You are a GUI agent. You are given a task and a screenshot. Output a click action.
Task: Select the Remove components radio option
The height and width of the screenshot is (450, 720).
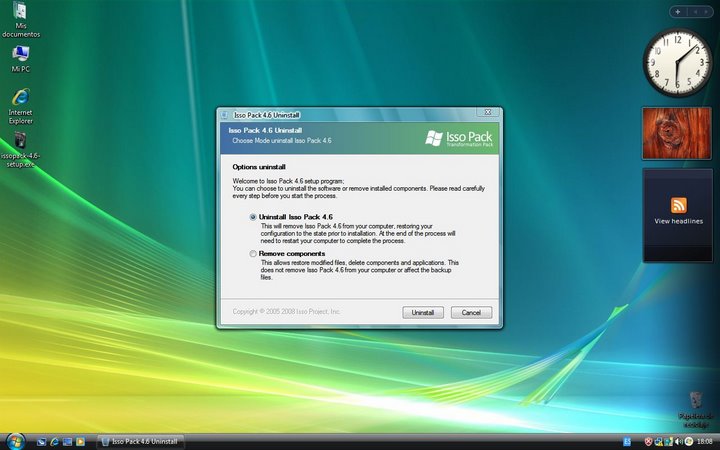click(x=253, y=253)
